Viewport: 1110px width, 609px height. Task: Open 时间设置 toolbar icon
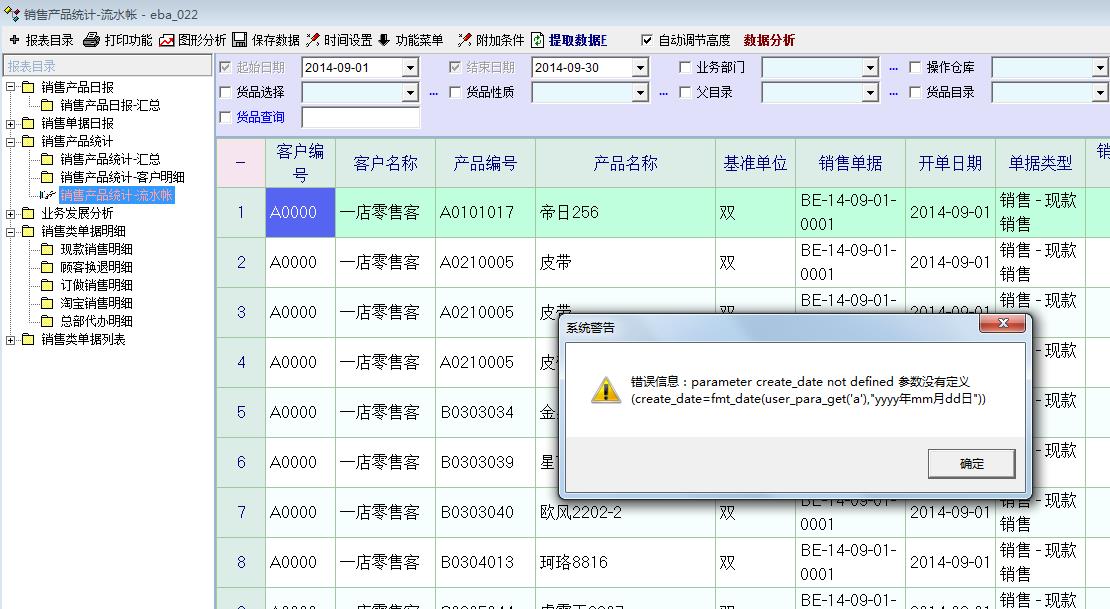pyautogui.click(x=313, y=40)
